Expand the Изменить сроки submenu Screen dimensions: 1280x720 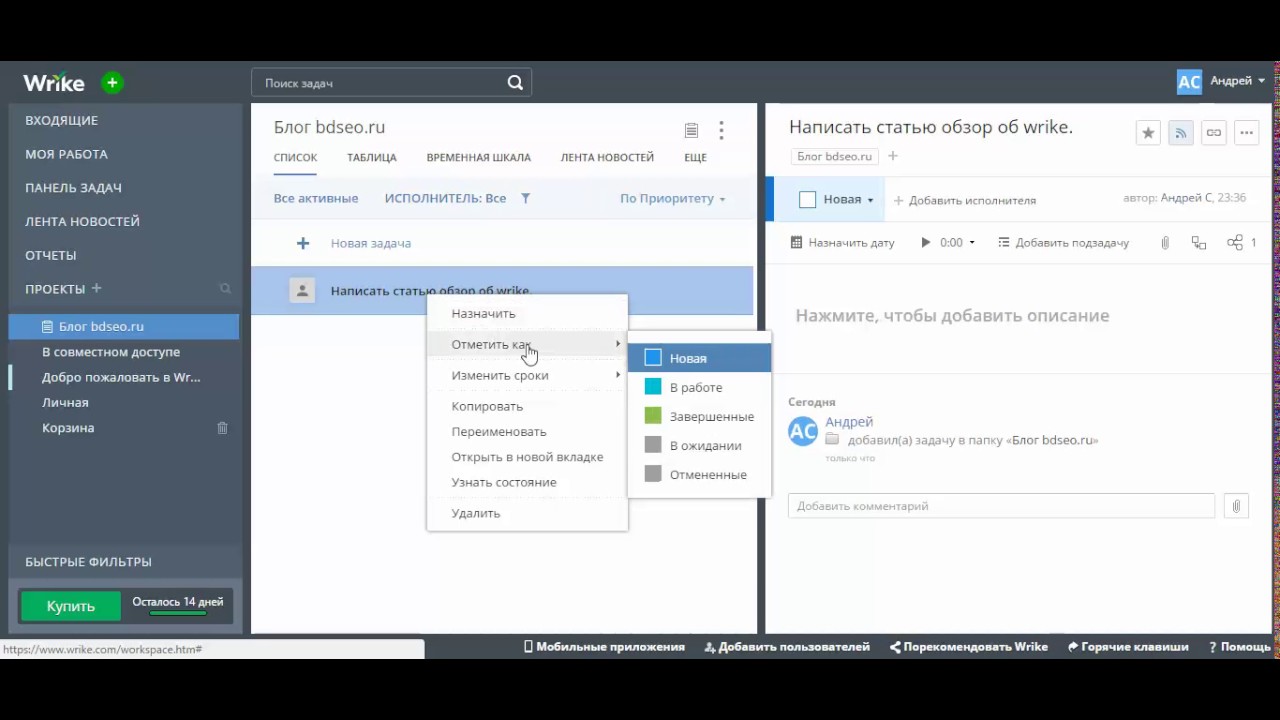point(527,375)
